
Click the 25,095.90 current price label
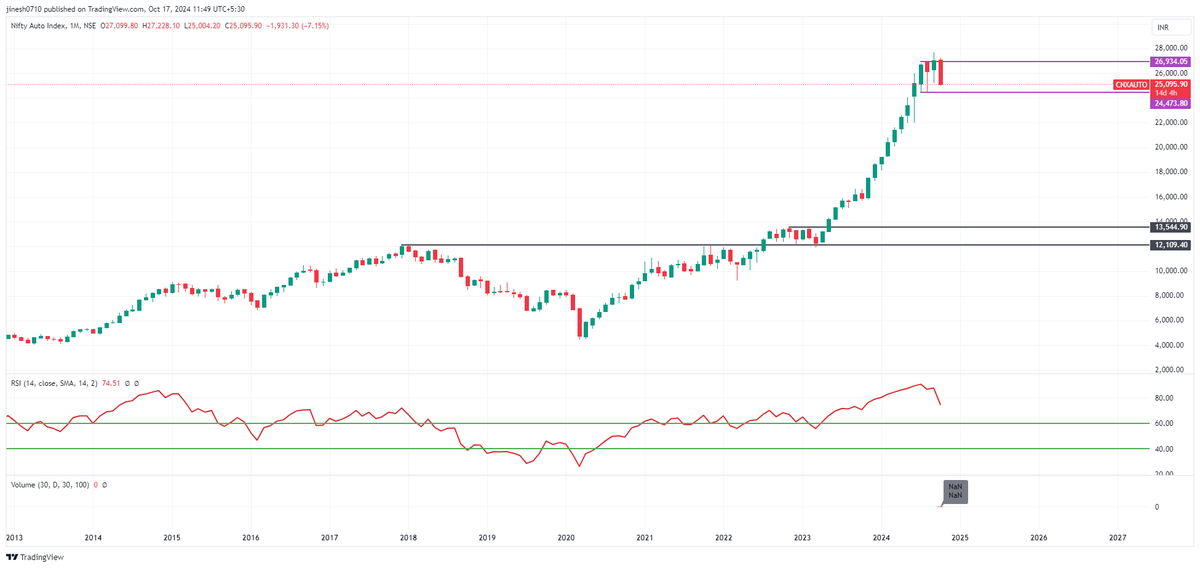(1170, 84)
